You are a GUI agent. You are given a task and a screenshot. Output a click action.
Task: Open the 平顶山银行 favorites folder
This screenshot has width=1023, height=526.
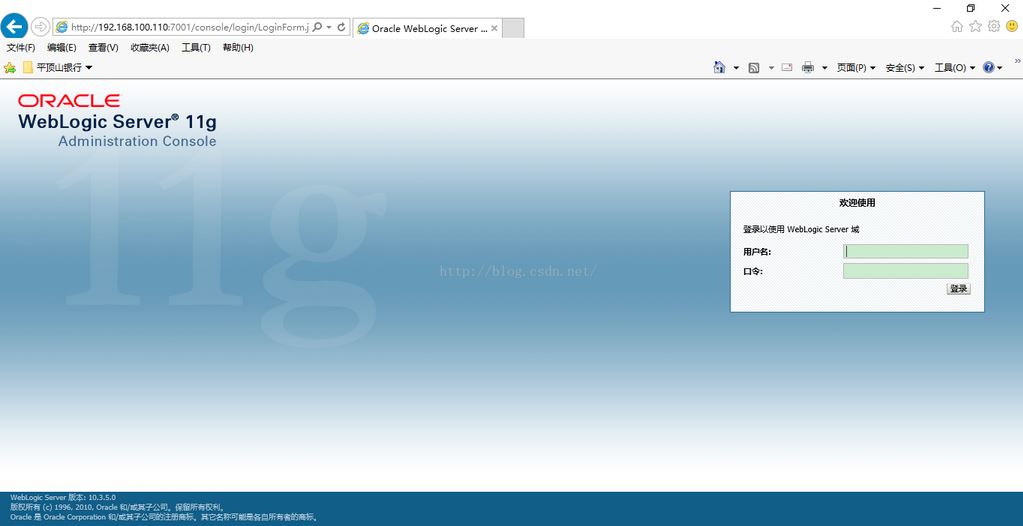[x=57, y=67]
